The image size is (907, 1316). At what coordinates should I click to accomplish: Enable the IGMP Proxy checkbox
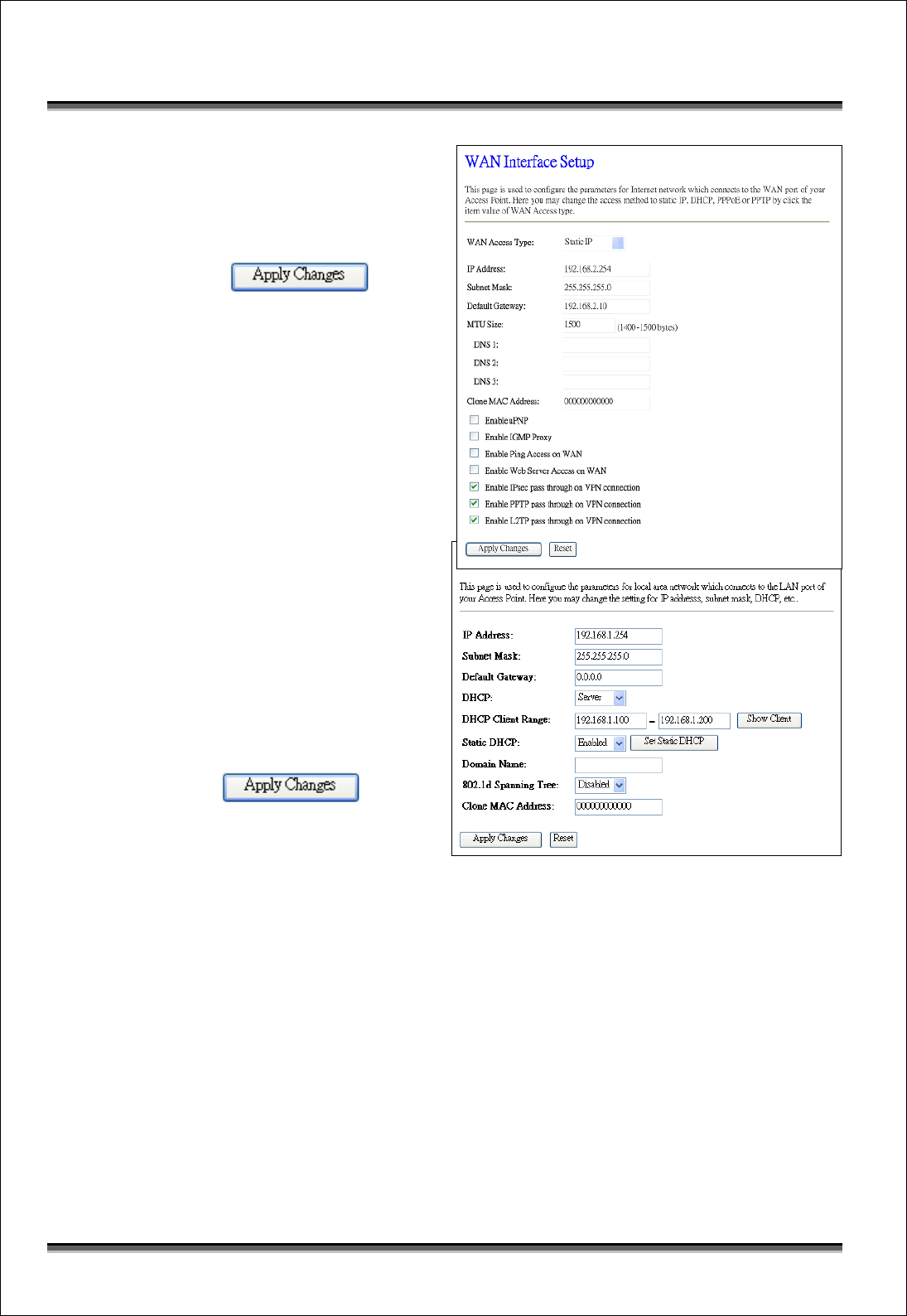pos(475,437)
